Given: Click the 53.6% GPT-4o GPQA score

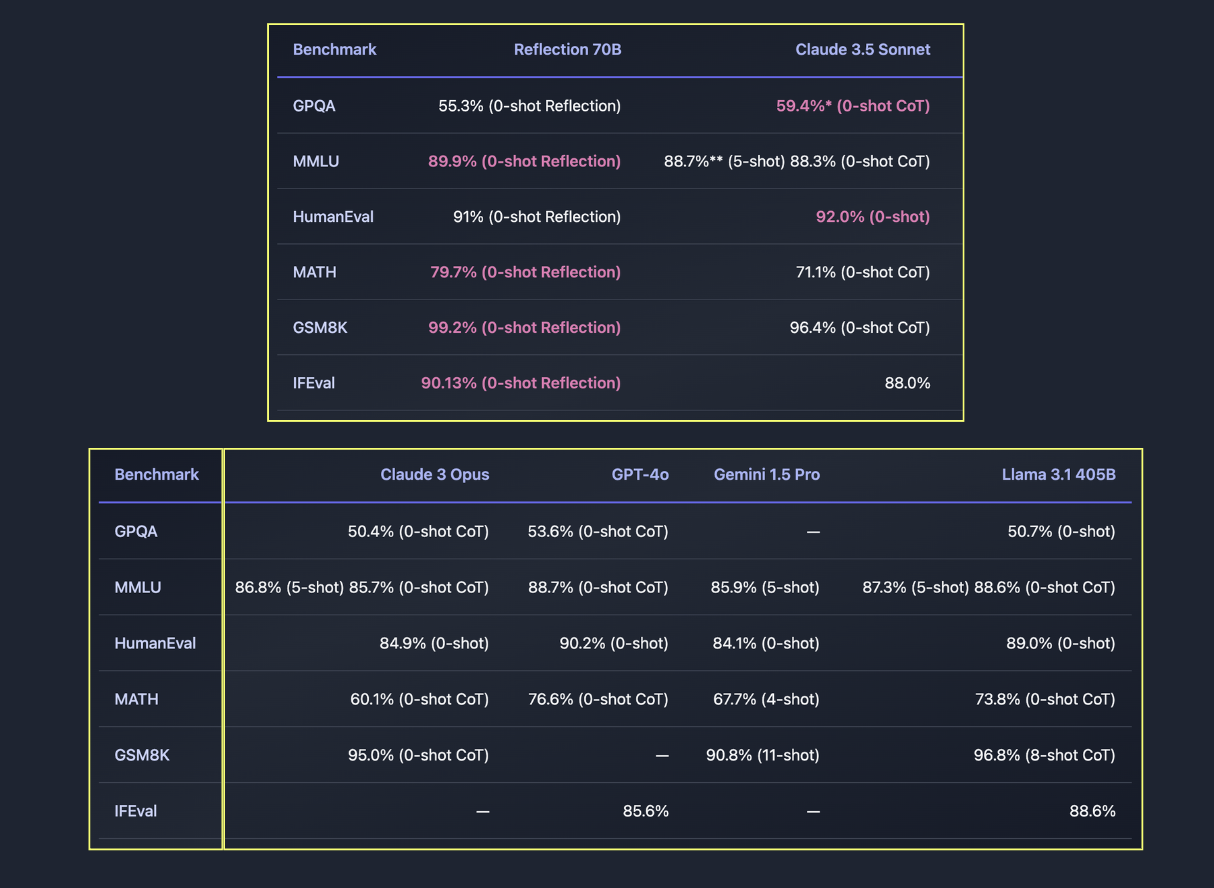Looking at the screenshot, I should coord(598,531).
